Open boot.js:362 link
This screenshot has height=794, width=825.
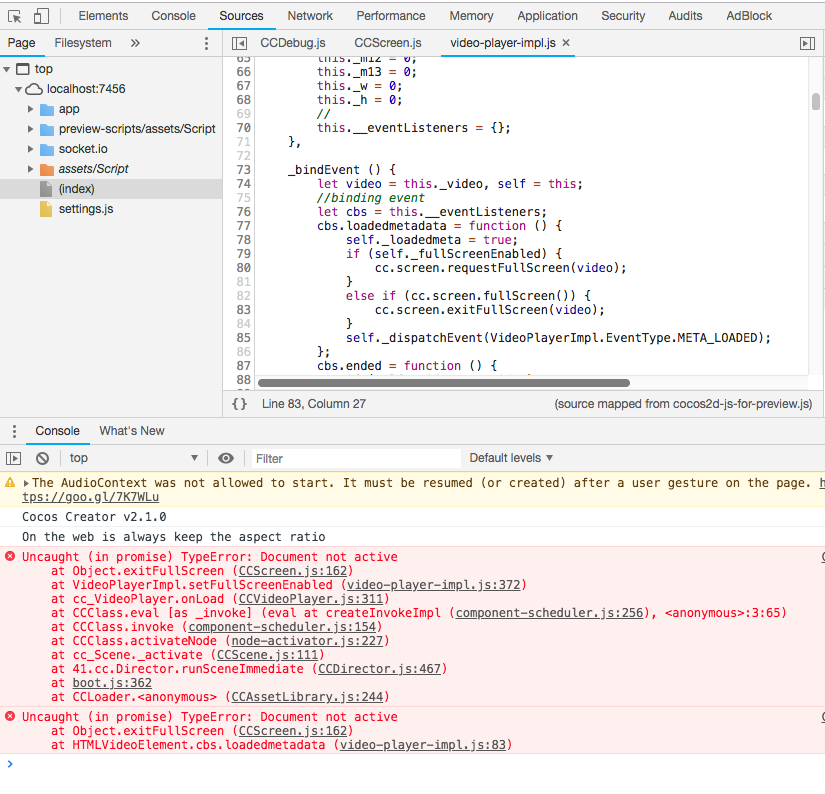(112, 683)
